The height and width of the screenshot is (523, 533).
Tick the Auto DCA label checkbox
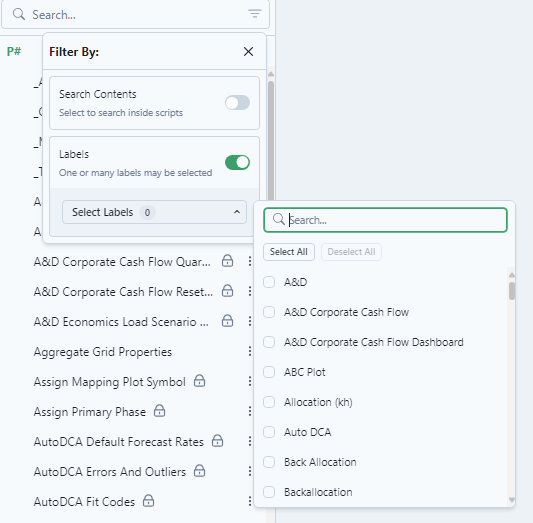[x=269, y=432]
